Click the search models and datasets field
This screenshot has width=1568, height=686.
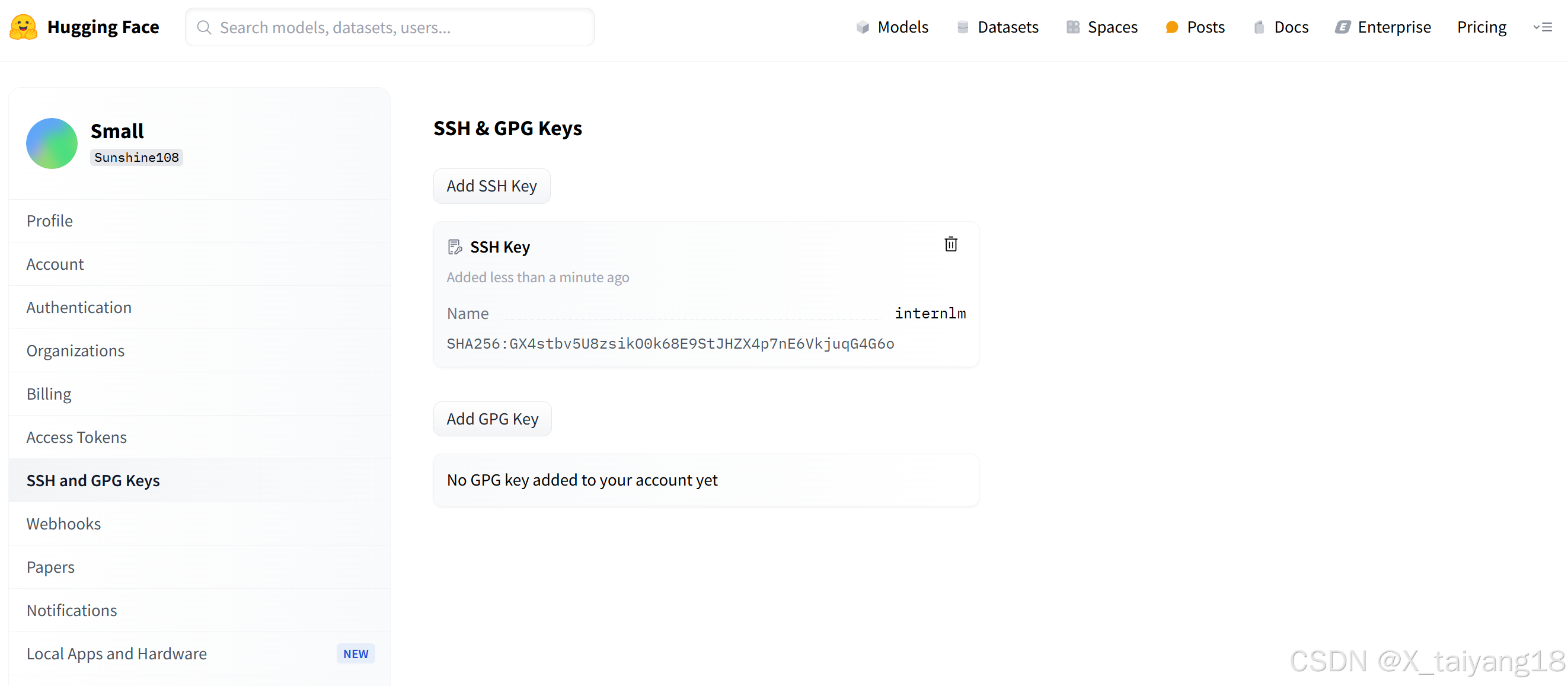[x=389, y=27]
